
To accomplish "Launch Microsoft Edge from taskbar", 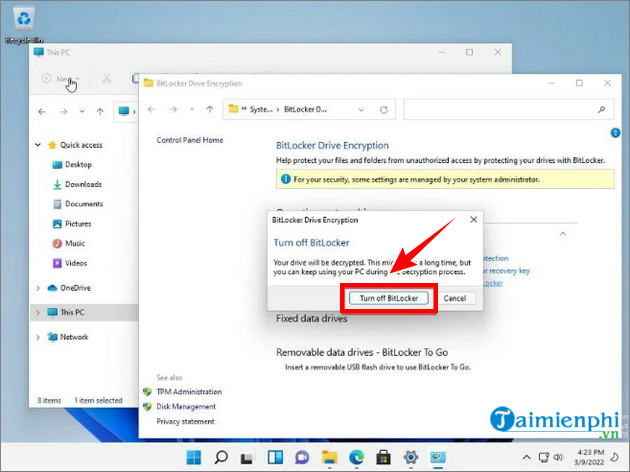I will 356,457.
